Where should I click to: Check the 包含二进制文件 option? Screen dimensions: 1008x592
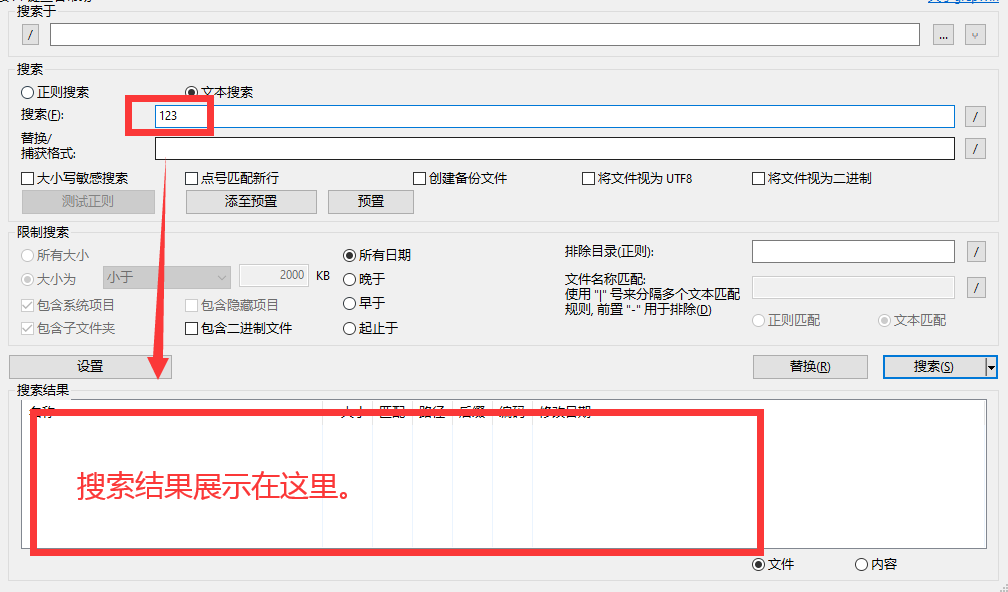click(x=192, y=328)
